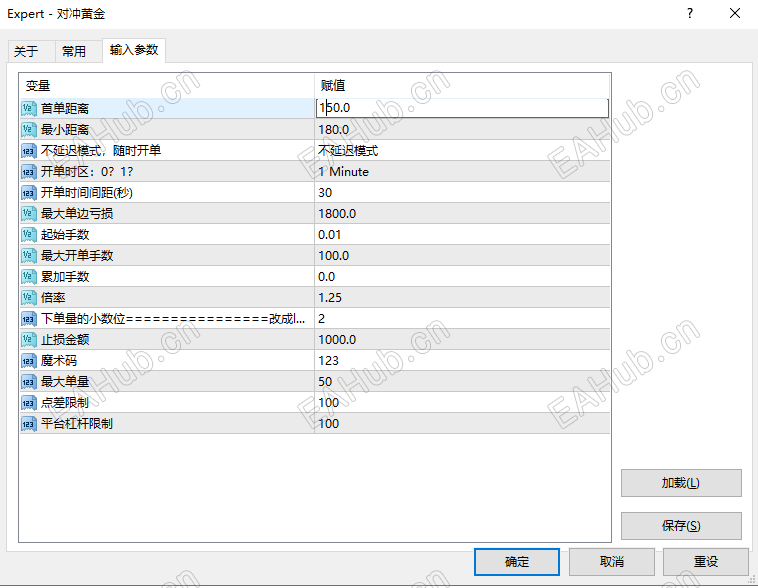This screenshot has width=758, height=588.
Task: Select the value 2 for 下单量的小数位
Action: (321, 319)
